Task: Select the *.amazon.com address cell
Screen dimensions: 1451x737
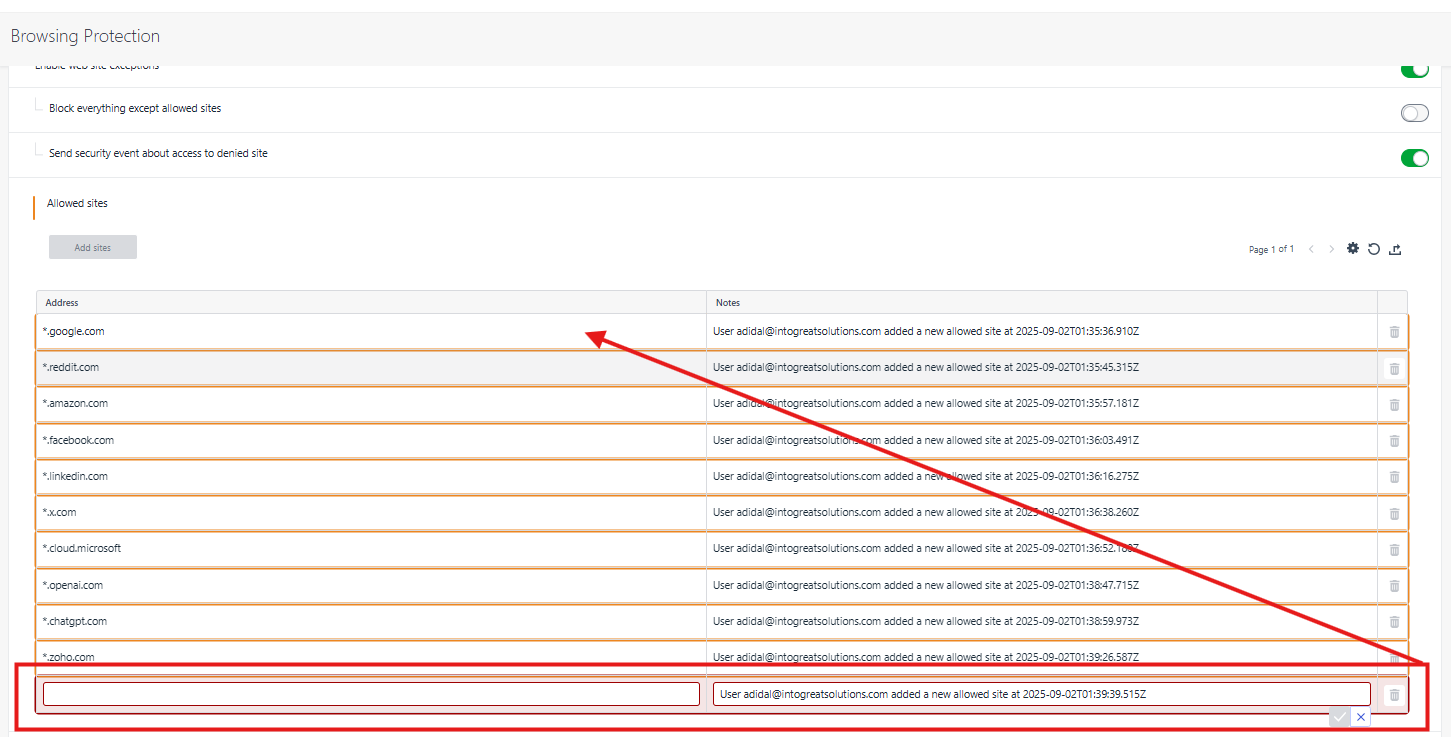Action: point(371,403)
